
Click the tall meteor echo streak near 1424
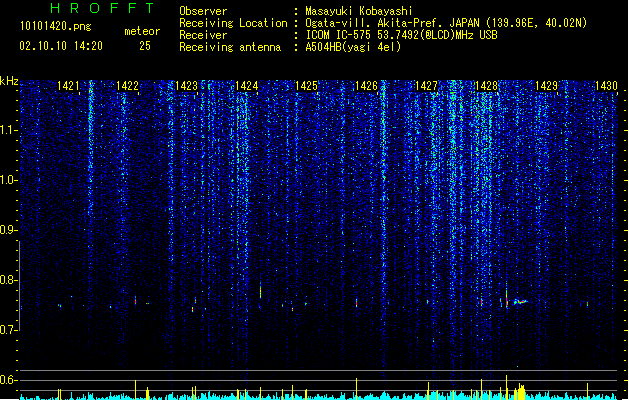point(260,290)
